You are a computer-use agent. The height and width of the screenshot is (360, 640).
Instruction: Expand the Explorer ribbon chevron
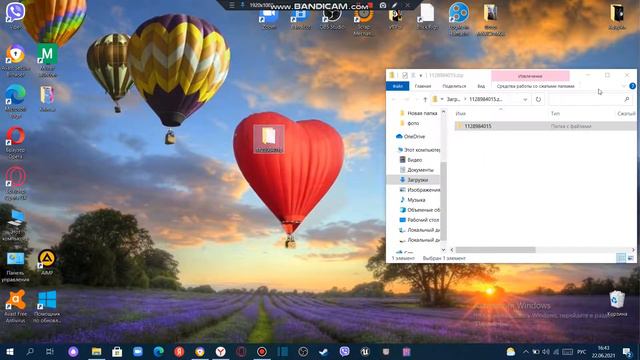click(623, 86)
